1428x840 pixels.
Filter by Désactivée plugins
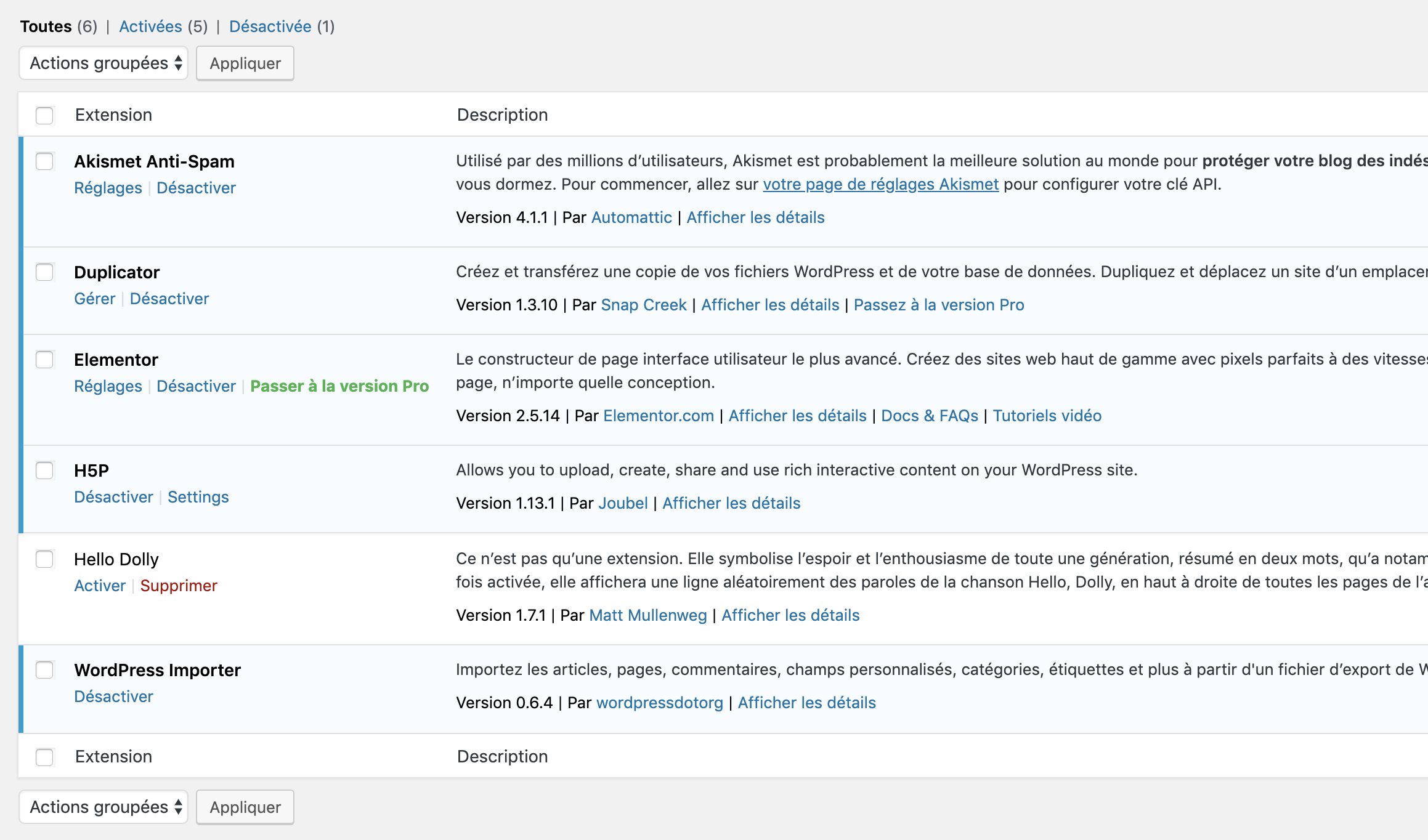coord(270,26)
